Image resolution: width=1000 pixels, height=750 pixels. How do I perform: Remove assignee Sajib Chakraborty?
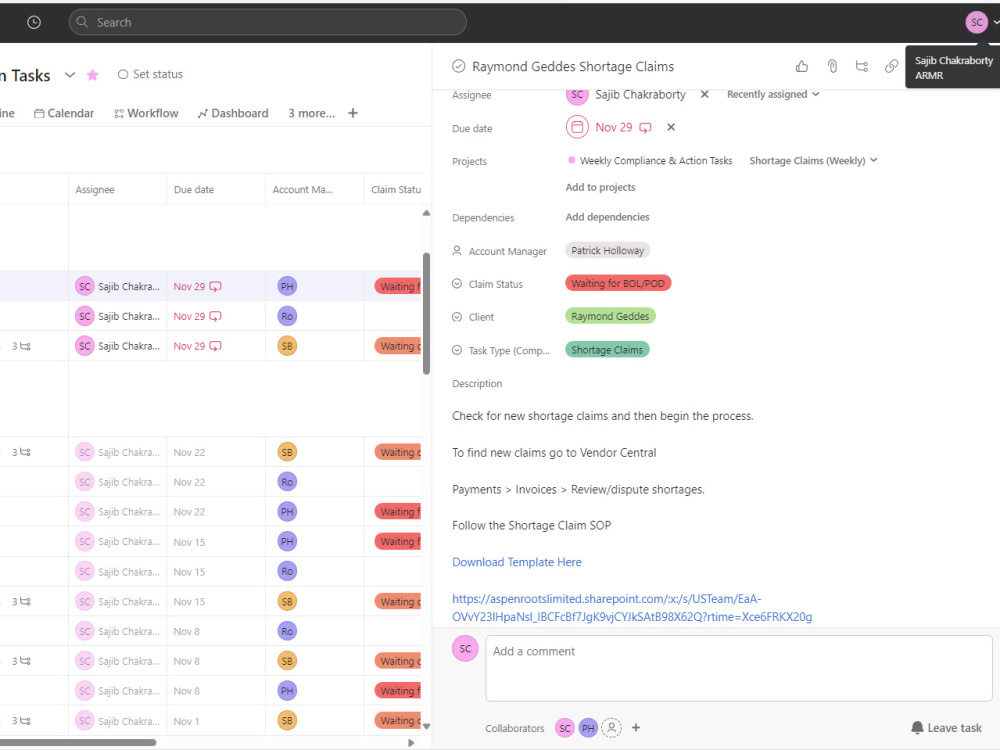click(705, 94)
